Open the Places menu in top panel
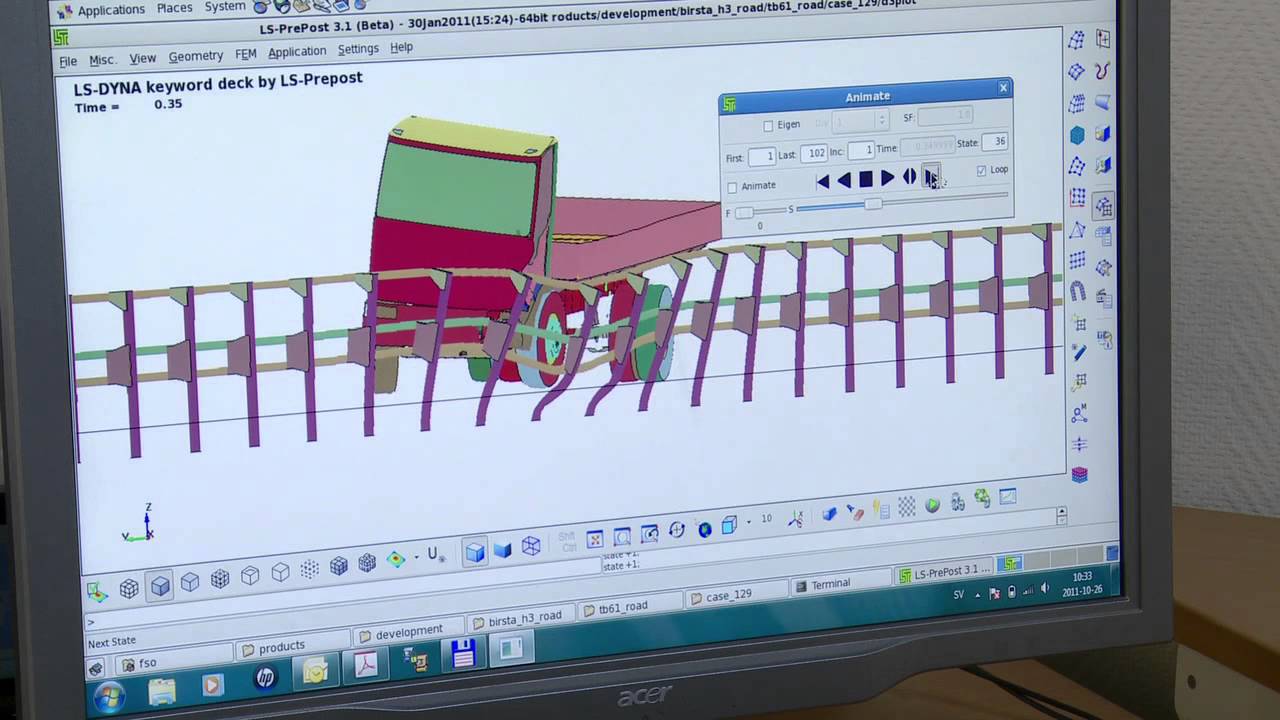The width and height of the screenshot is (1280, 720). point(174,7)
